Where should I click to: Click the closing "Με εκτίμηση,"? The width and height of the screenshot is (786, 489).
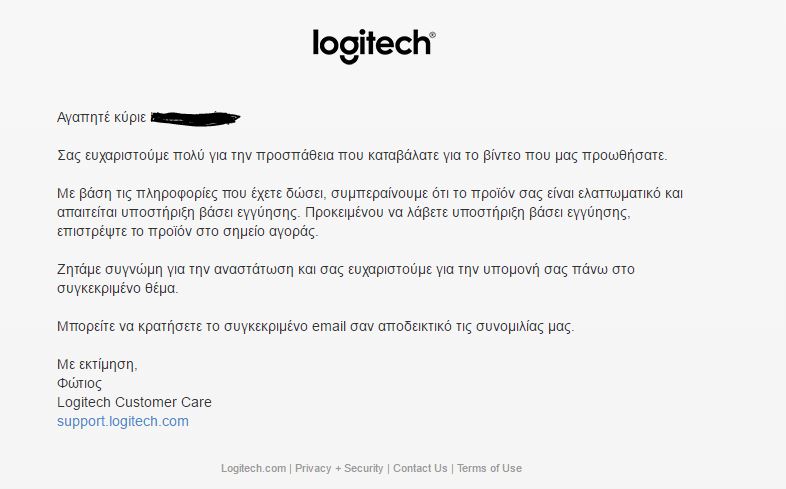click(x=97, y=364)
